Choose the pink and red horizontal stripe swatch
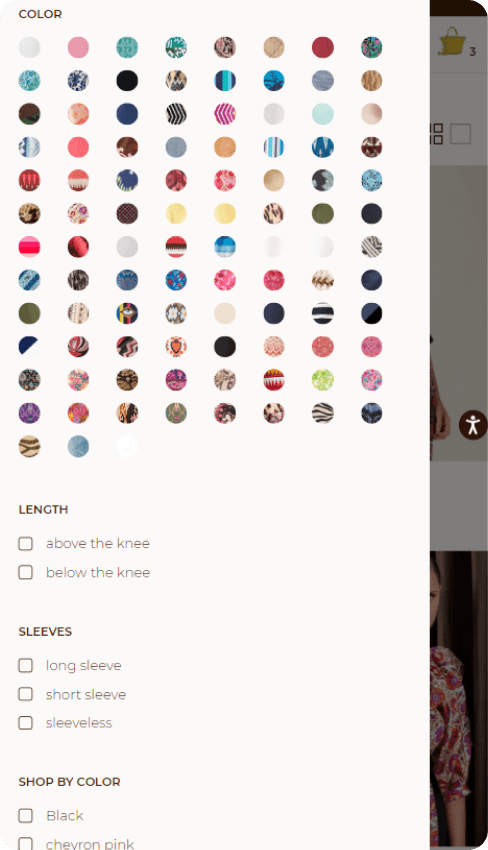Viewport: 488px width, 850px height. 29,247
